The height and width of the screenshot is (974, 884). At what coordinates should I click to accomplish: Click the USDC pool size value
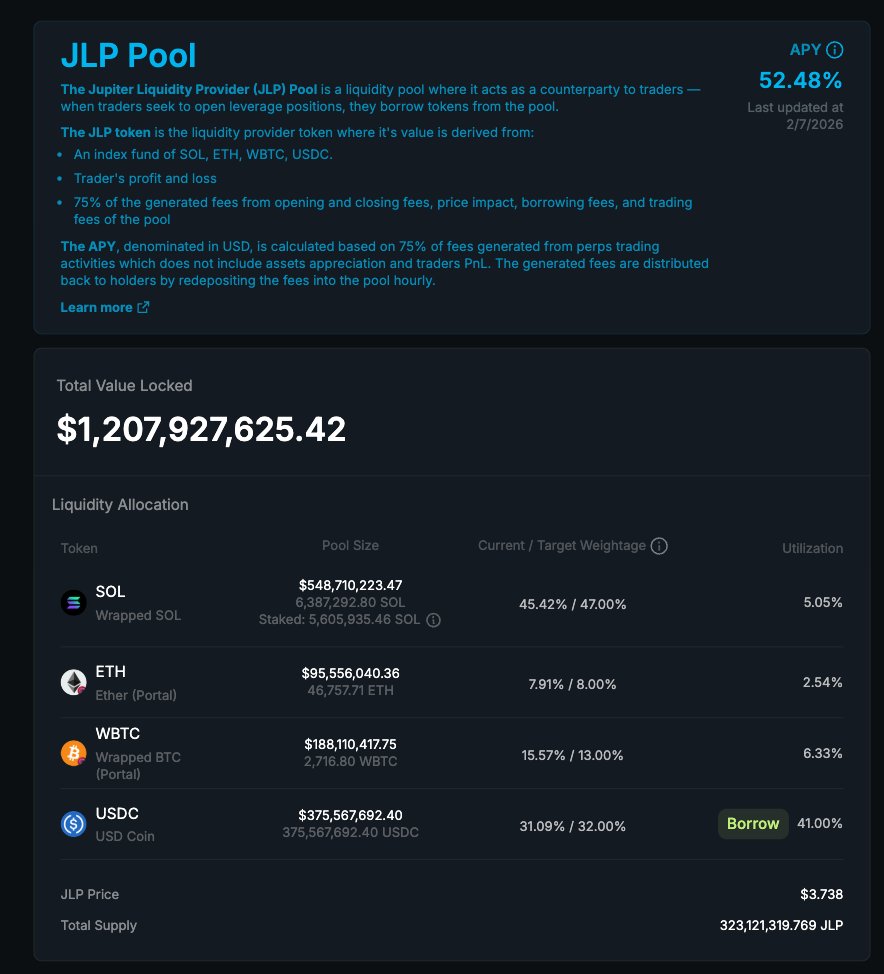tap(350, 815)
